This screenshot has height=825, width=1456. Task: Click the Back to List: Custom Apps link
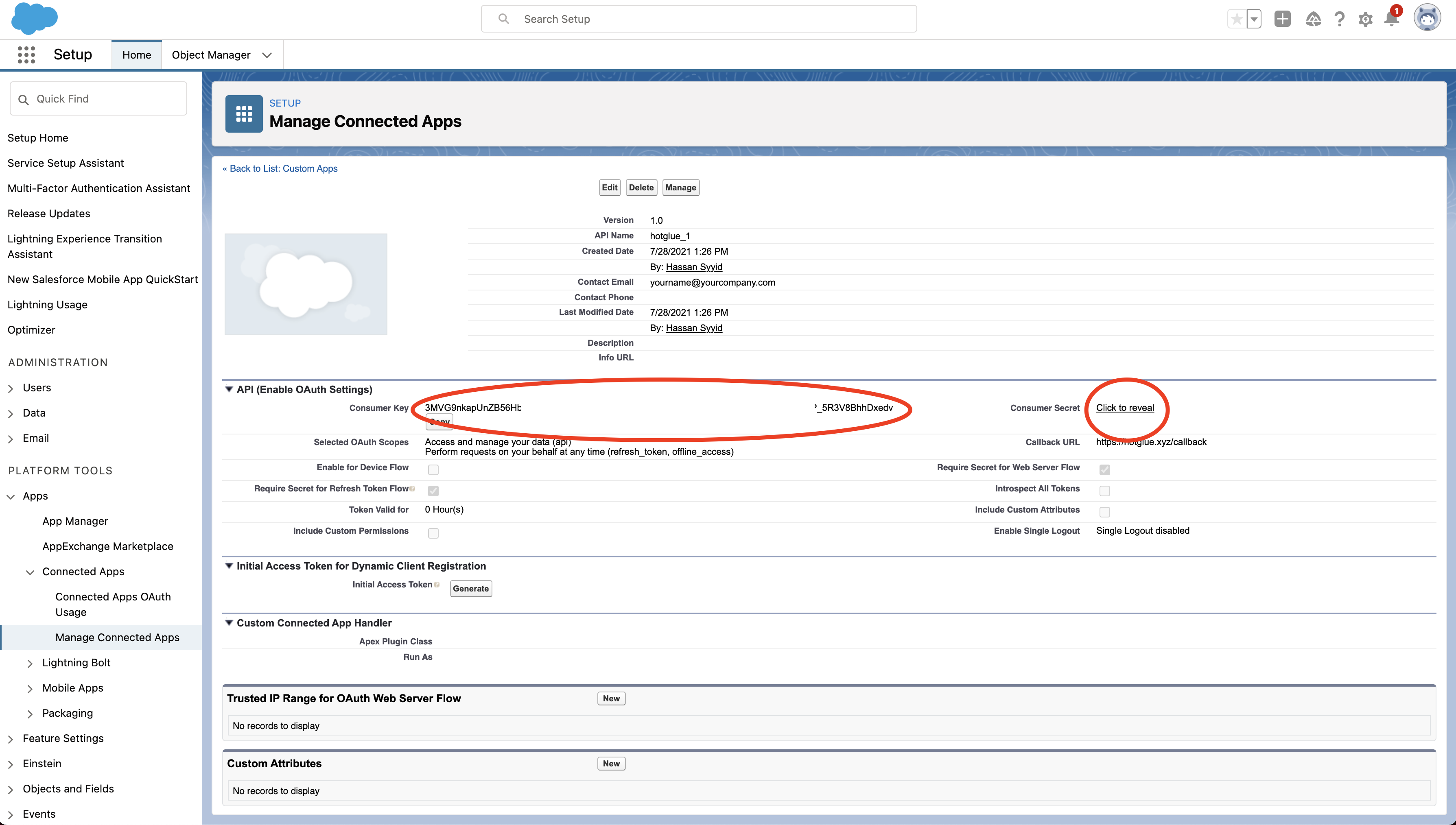click(x=280, y=169)
